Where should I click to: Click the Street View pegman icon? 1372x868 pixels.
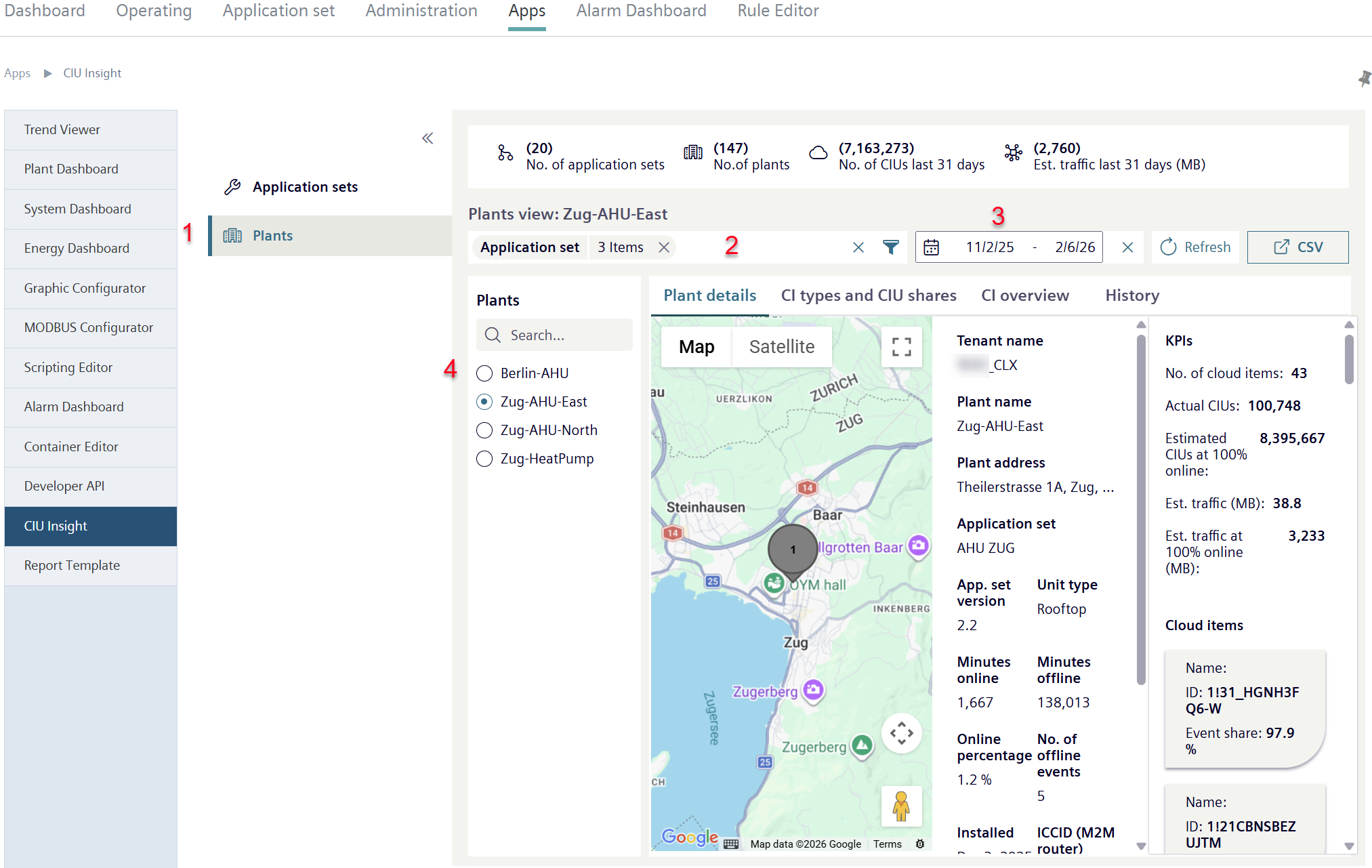pyautogui.click(x=901, y=806)
